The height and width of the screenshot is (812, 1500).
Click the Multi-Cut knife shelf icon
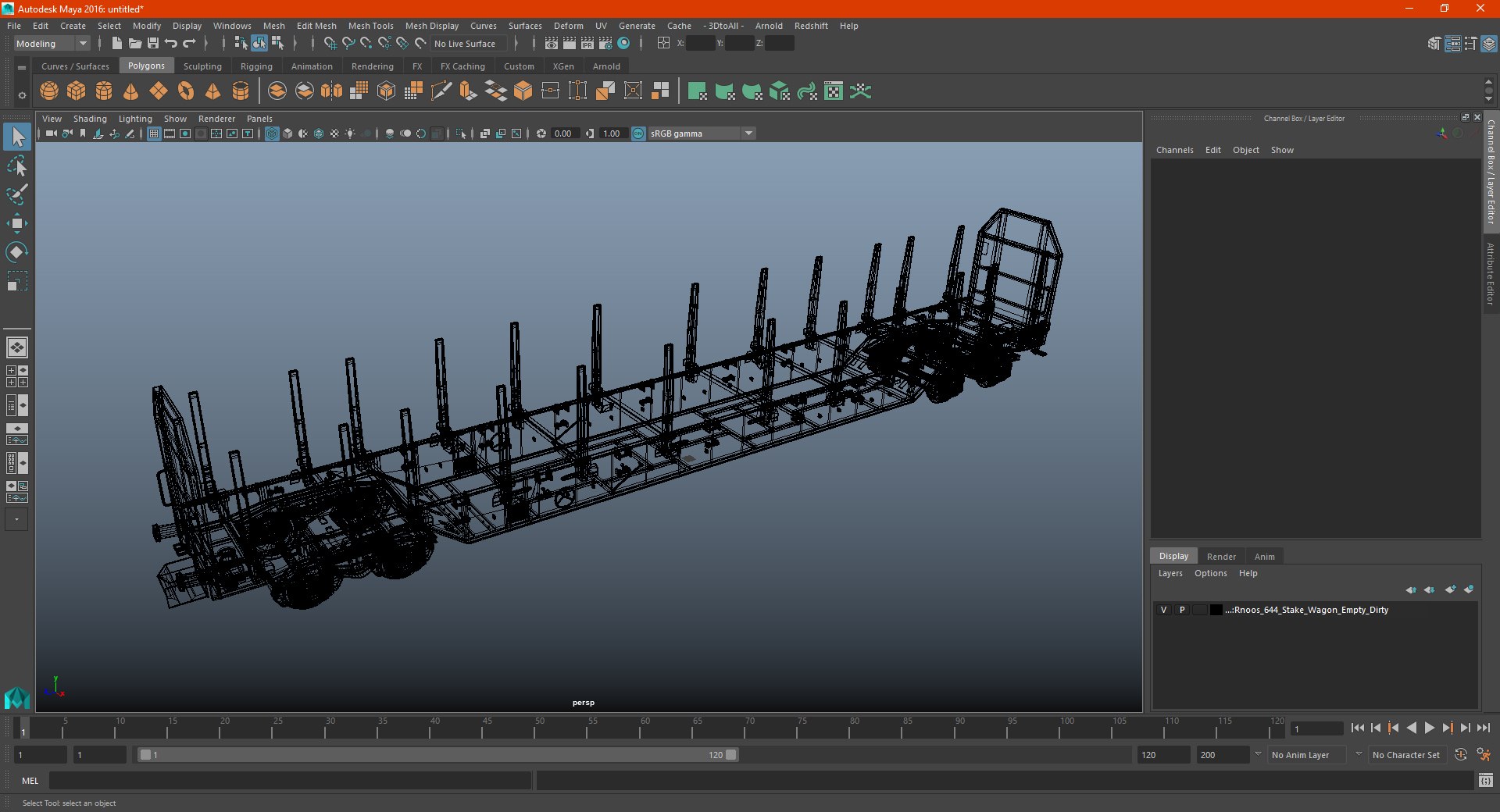coord(441,91)
